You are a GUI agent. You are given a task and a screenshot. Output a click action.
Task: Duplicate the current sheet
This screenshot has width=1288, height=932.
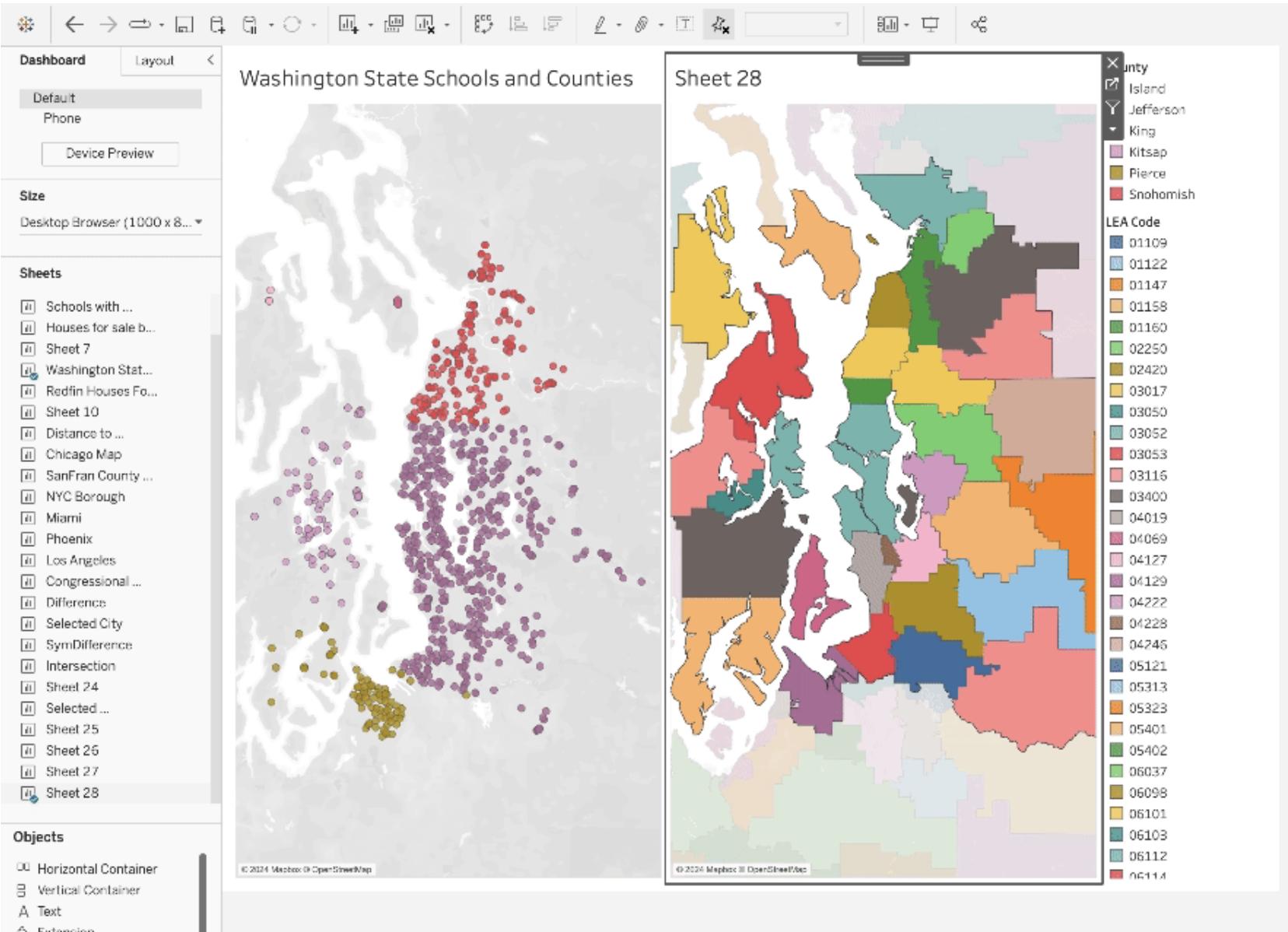pos(394,25)
